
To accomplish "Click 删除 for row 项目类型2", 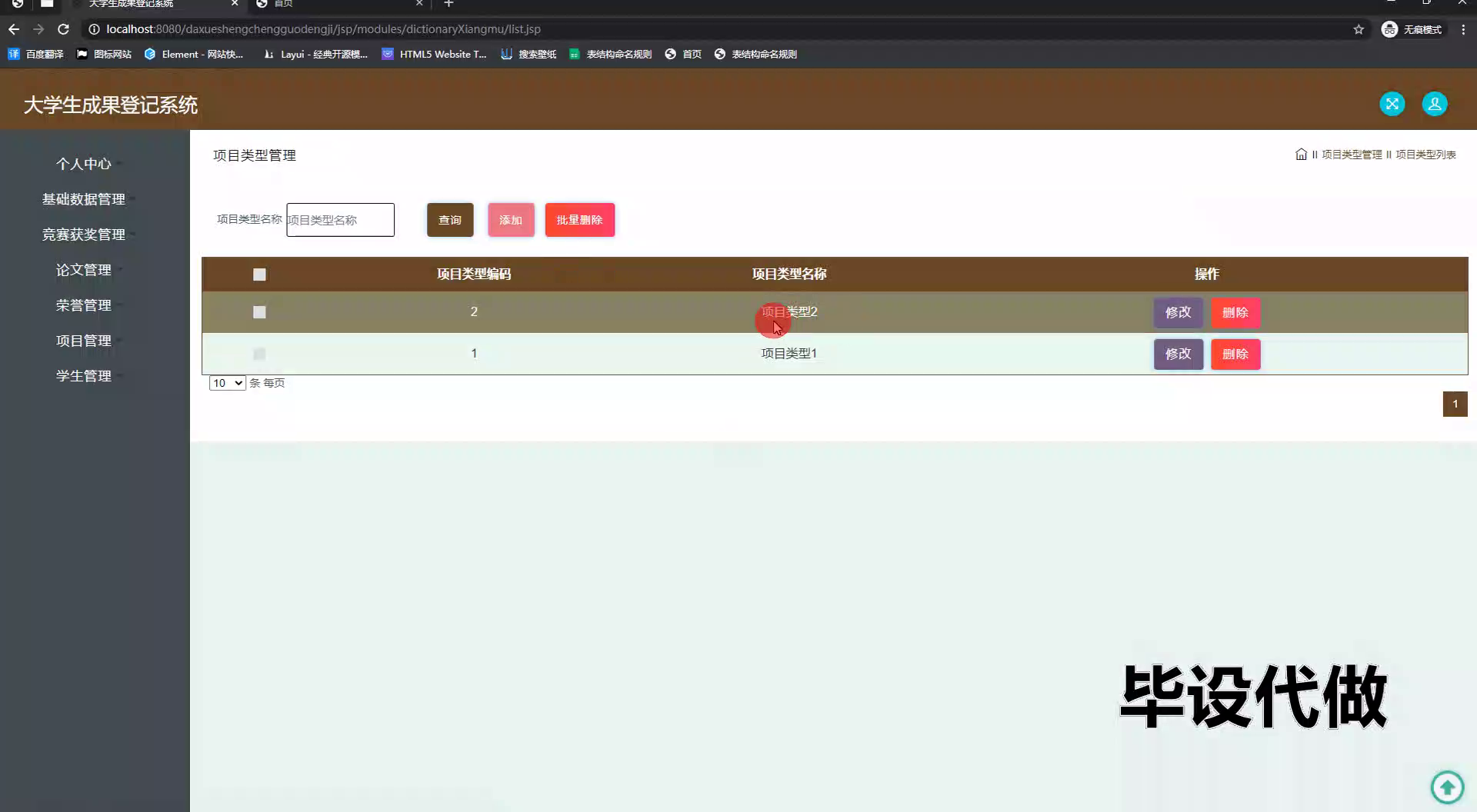I will pyautogui.click(x=1235, y=312).
